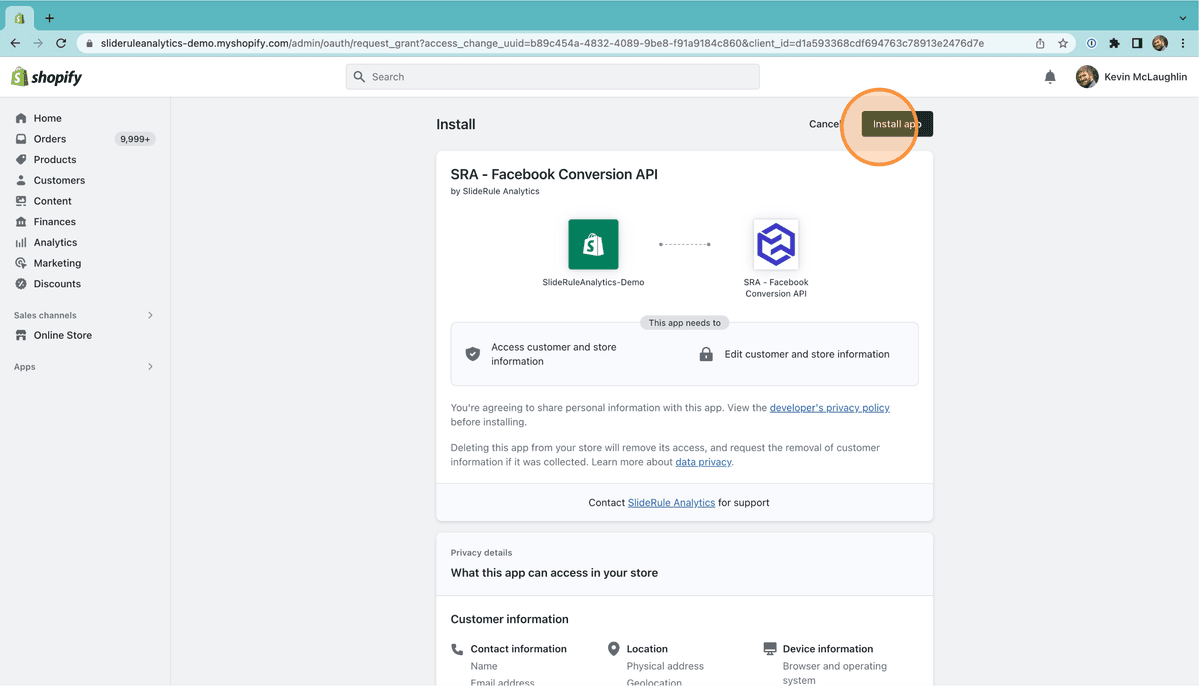Click the Shopify logo in the header
The height and width of the screenshot is (687, 1200).
pos(46,77)
